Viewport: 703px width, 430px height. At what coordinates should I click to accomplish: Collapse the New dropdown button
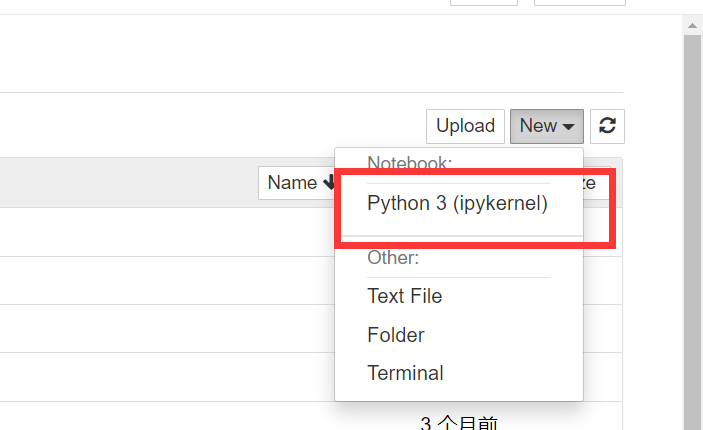click(x=547, y=126)
